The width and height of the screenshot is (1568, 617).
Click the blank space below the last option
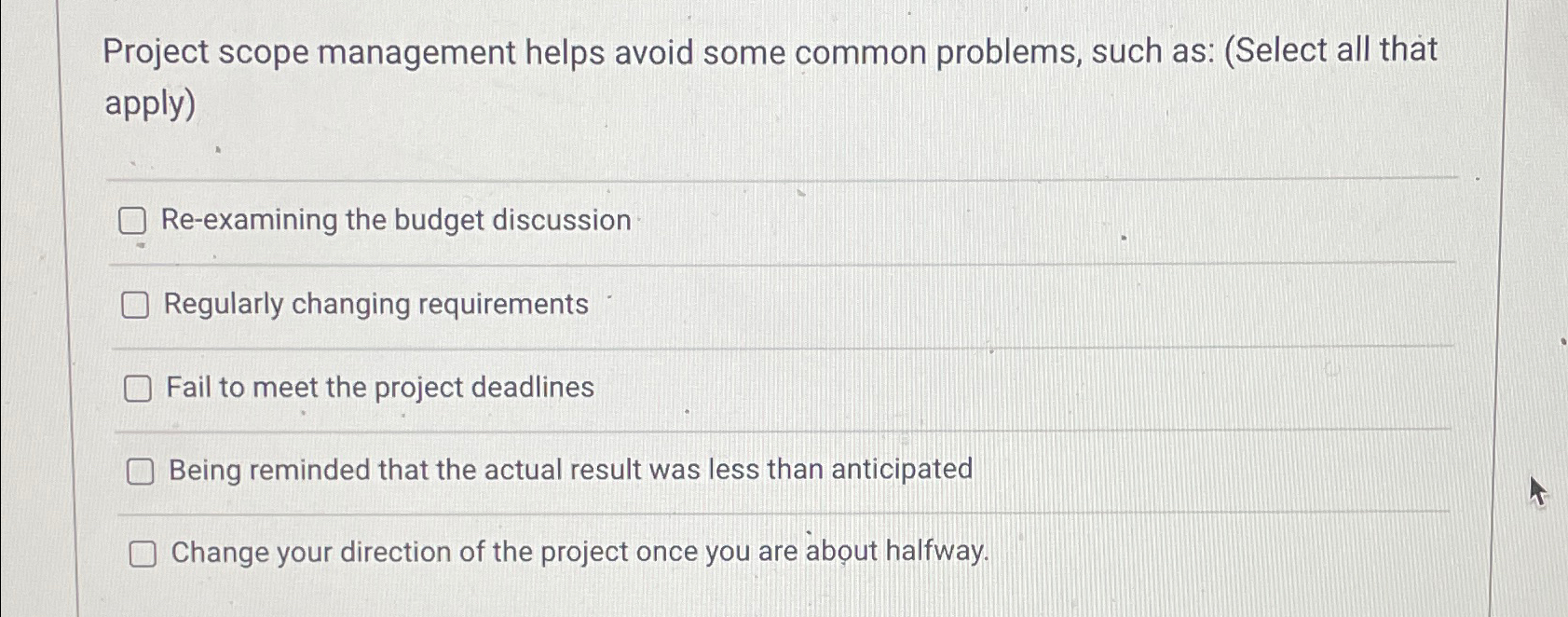[745, 601]
